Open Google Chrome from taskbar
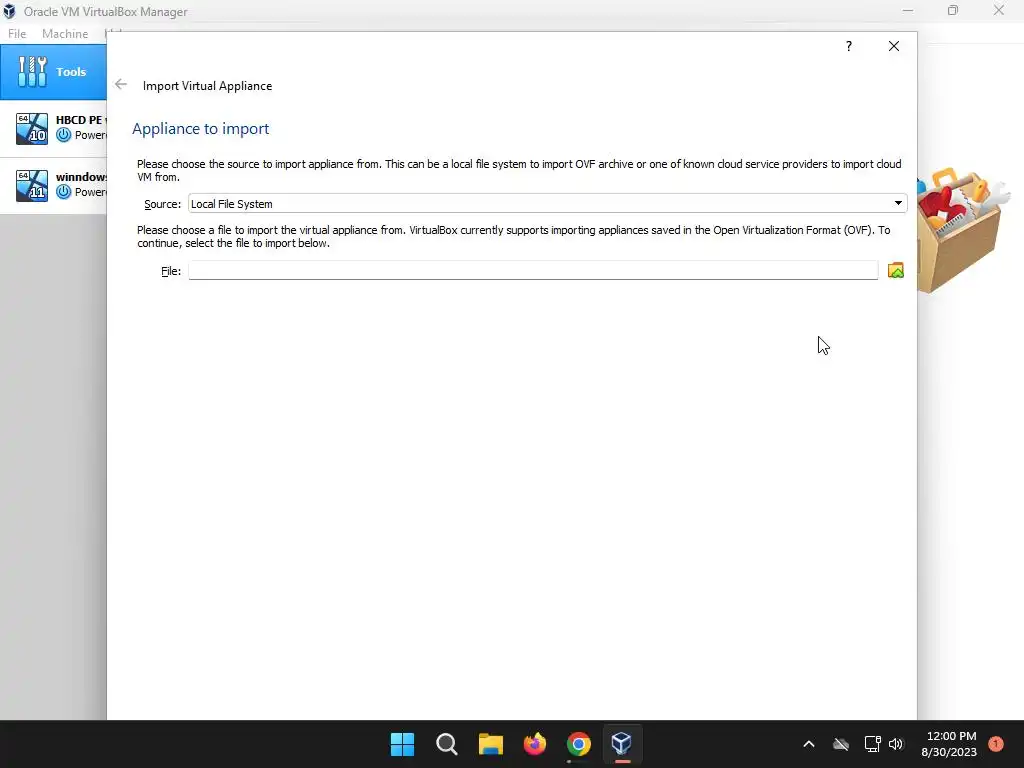Image resolution: width=1024 pixels, height=768 pixels. (579, 744)
